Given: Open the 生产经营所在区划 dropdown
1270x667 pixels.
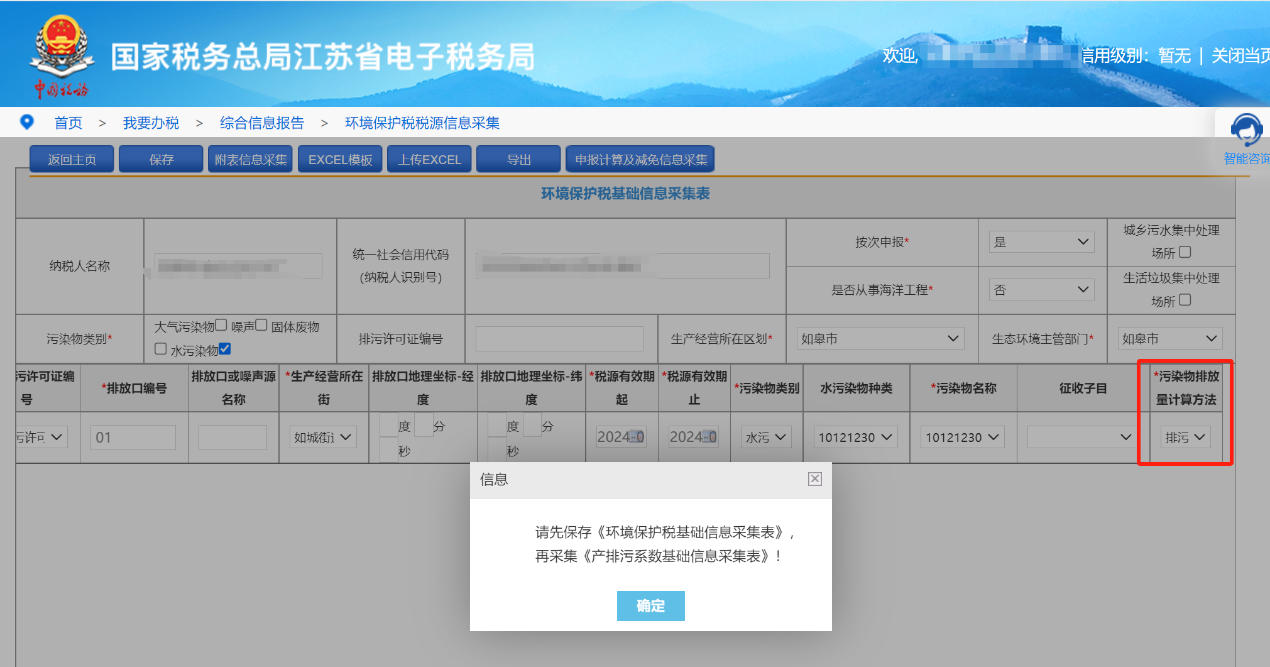Looking at the screenshot, I should [x=879, y=339].
